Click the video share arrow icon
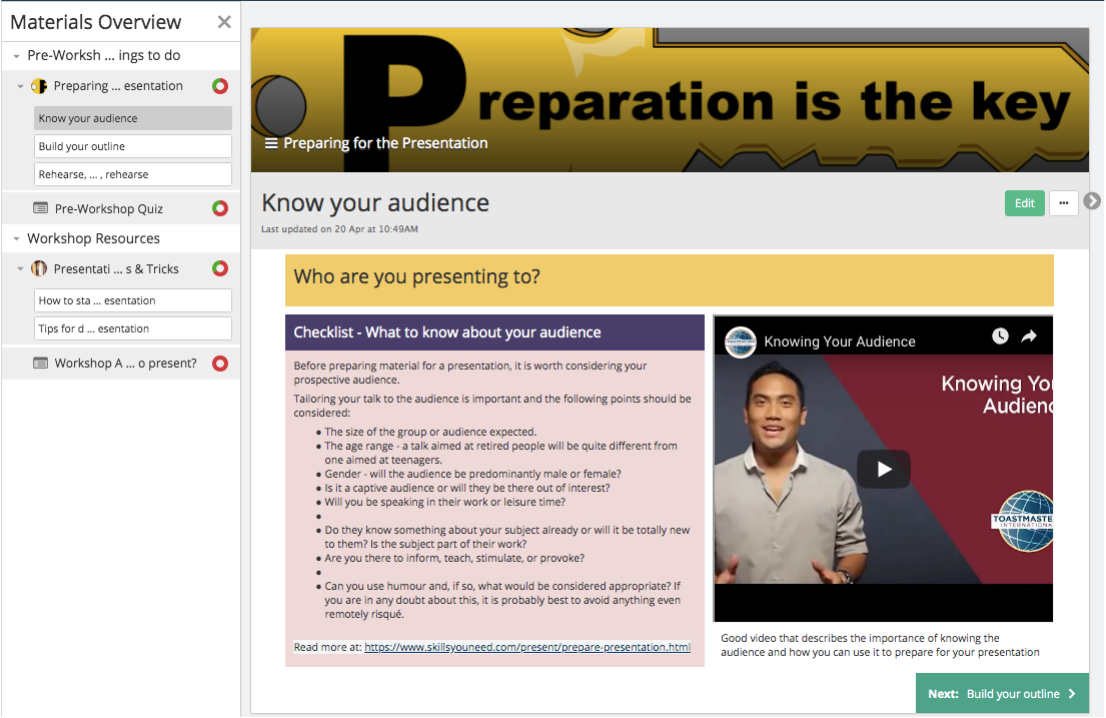The height and width of the screenshot is (718, 1106). [x=1028, y=336]
